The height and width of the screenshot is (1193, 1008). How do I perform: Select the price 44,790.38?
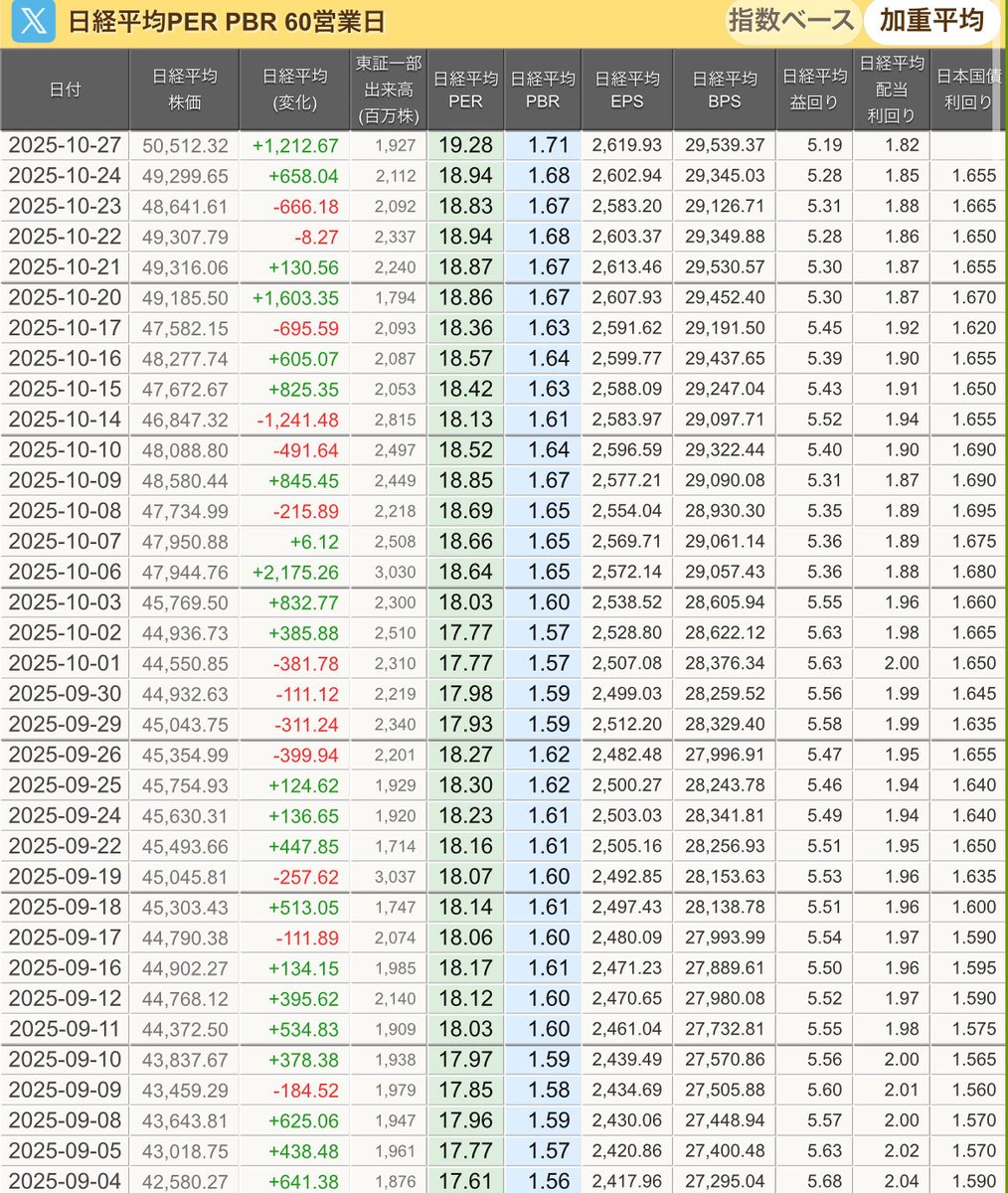pos(185,938)
